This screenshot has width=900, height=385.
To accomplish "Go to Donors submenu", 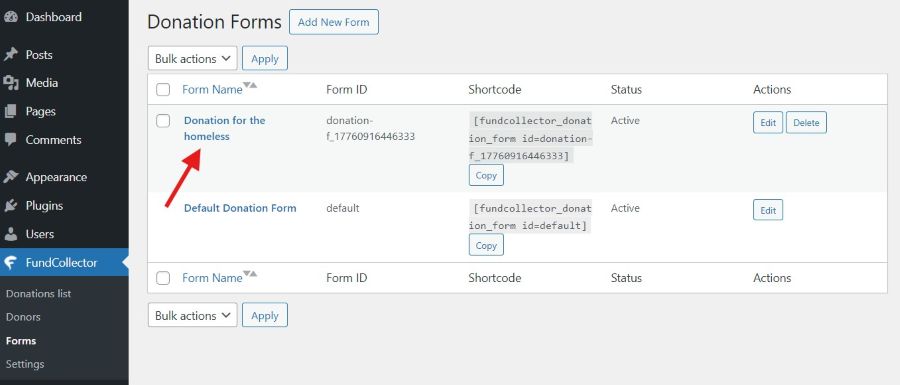I will 23,317.
